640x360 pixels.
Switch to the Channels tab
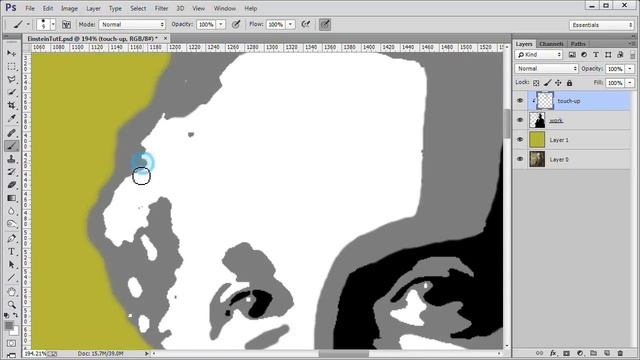(551, 44)
